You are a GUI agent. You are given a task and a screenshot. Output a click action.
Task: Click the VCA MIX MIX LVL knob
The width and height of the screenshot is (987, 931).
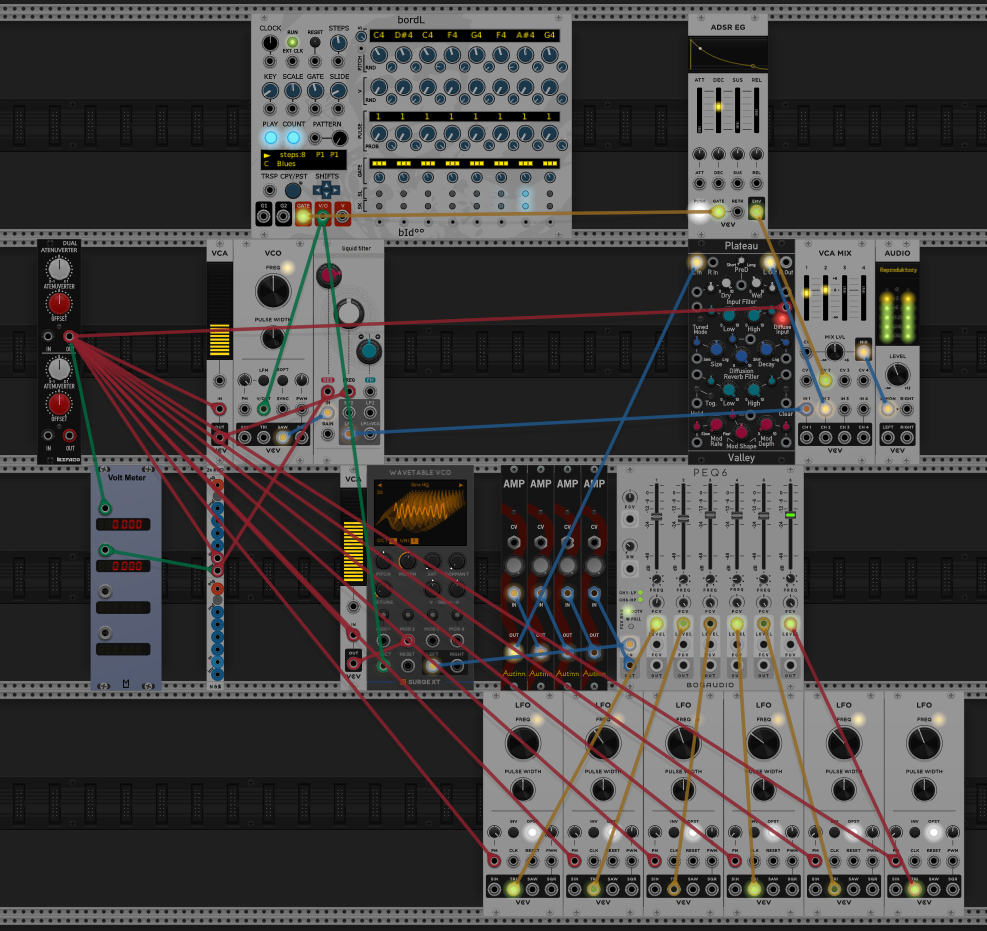pos(835,351)
